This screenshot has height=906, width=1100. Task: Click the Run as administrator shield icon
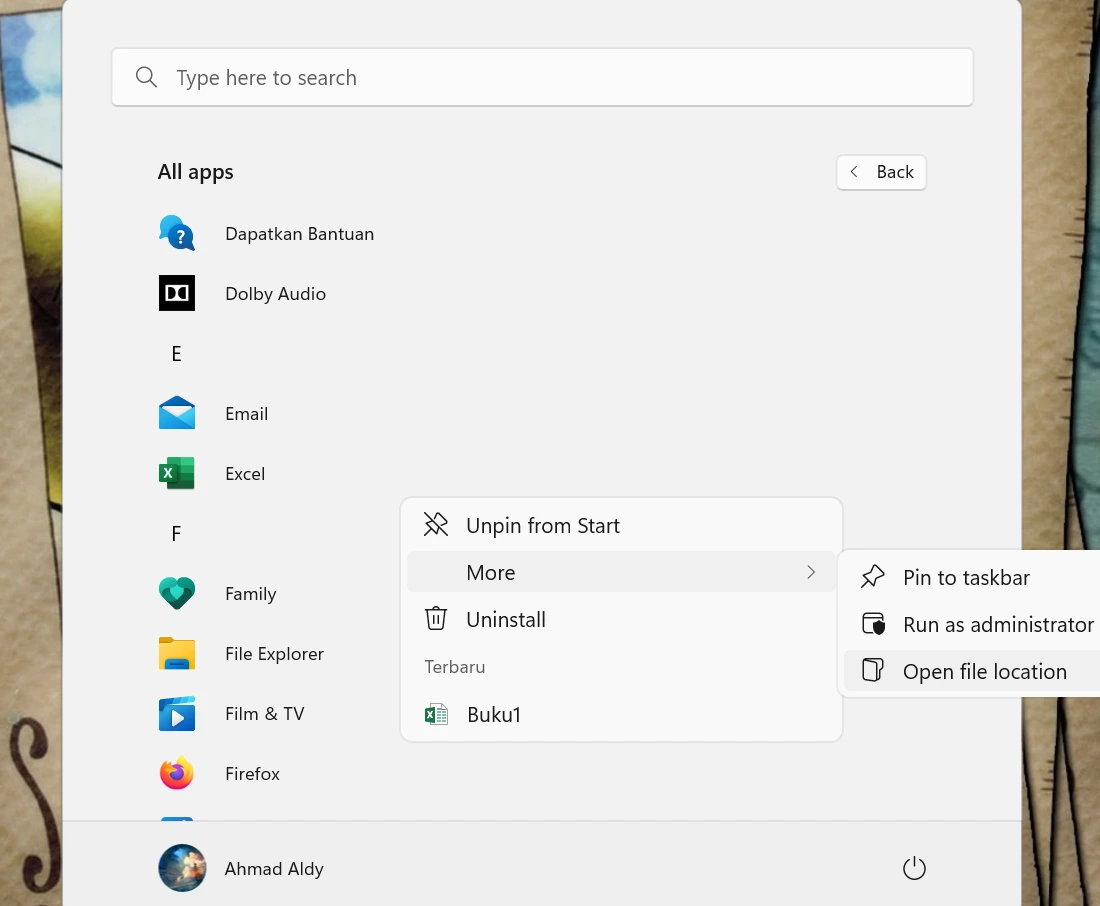pyautogui.click(x=873, y=624)
